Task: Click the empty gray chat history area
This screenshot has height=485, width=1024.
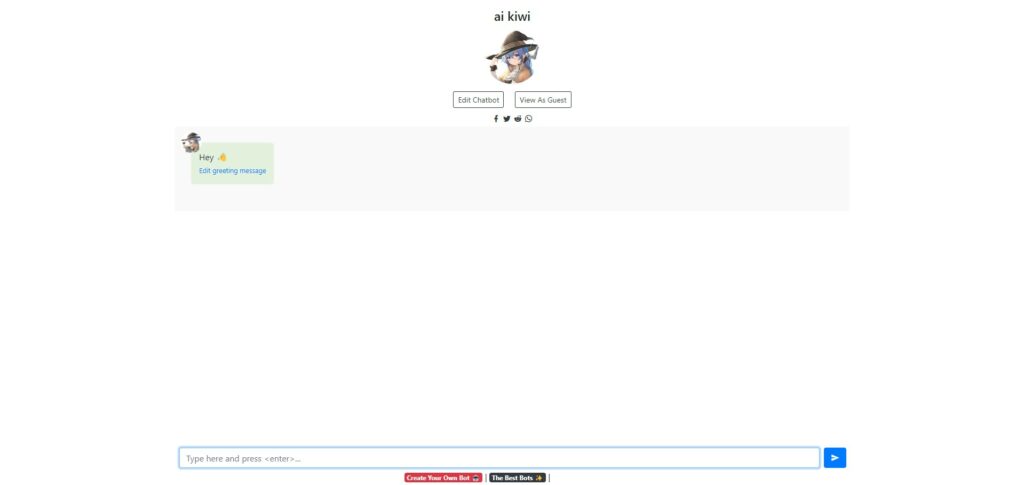Action: click(x=562, y=168)
